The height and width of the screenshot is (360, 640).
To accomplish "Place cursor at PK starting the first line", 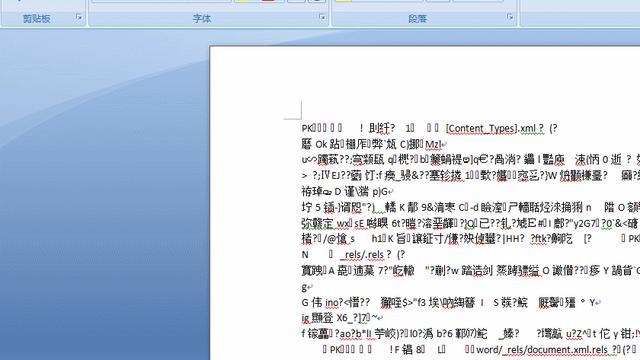I will [307, 128].
